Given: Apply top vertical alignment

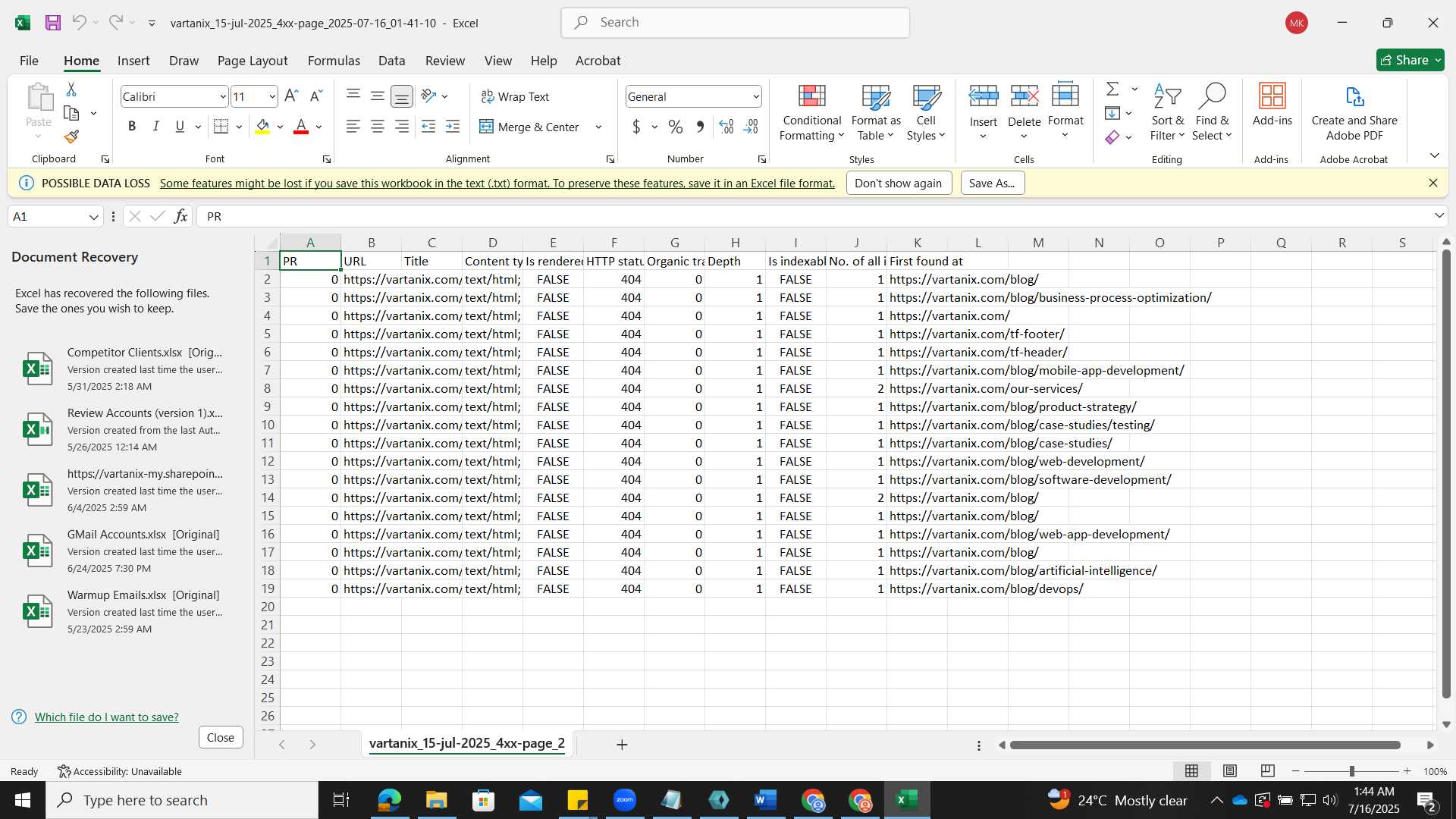Looking at the screenshot, I should [353, 96].
